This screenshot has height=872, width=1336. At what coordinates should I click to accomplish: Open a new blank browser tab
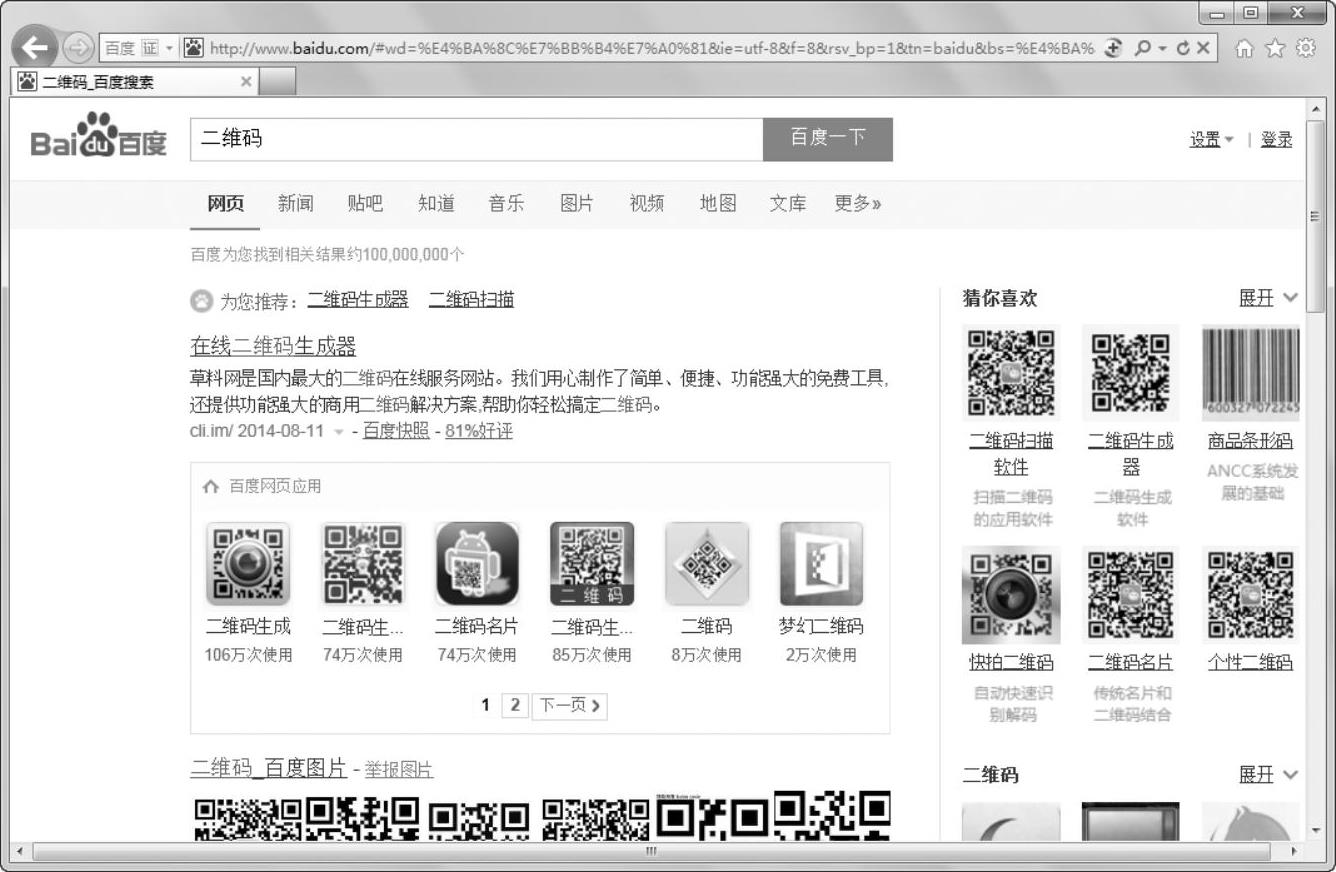tap(278, 82)
